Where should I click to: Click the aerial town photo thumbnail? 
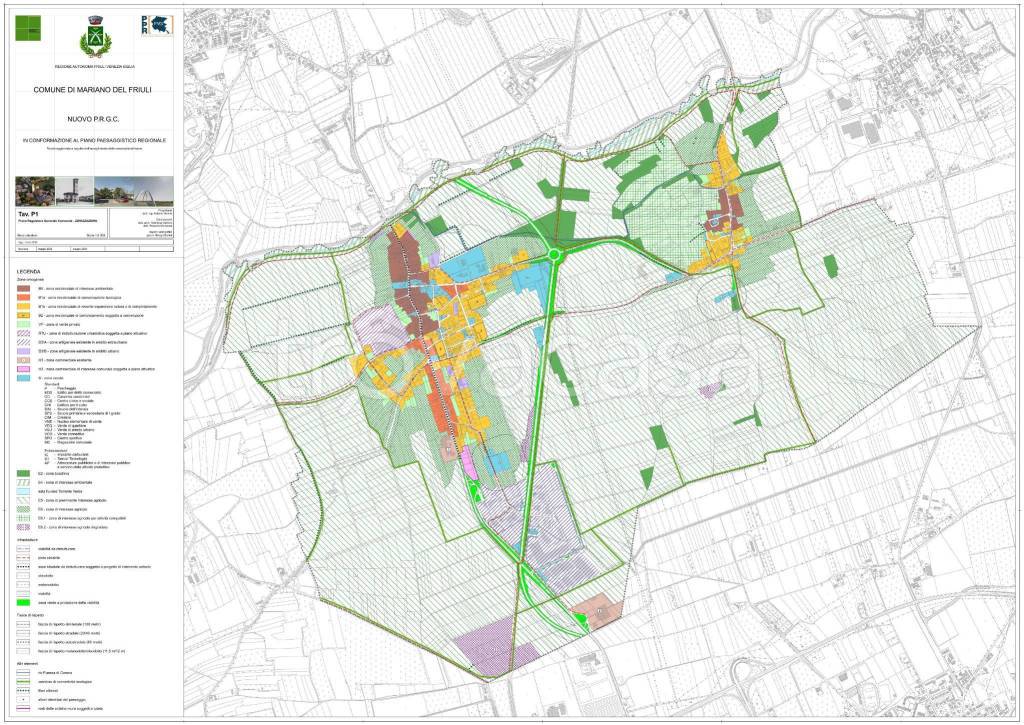coord(36,189)
